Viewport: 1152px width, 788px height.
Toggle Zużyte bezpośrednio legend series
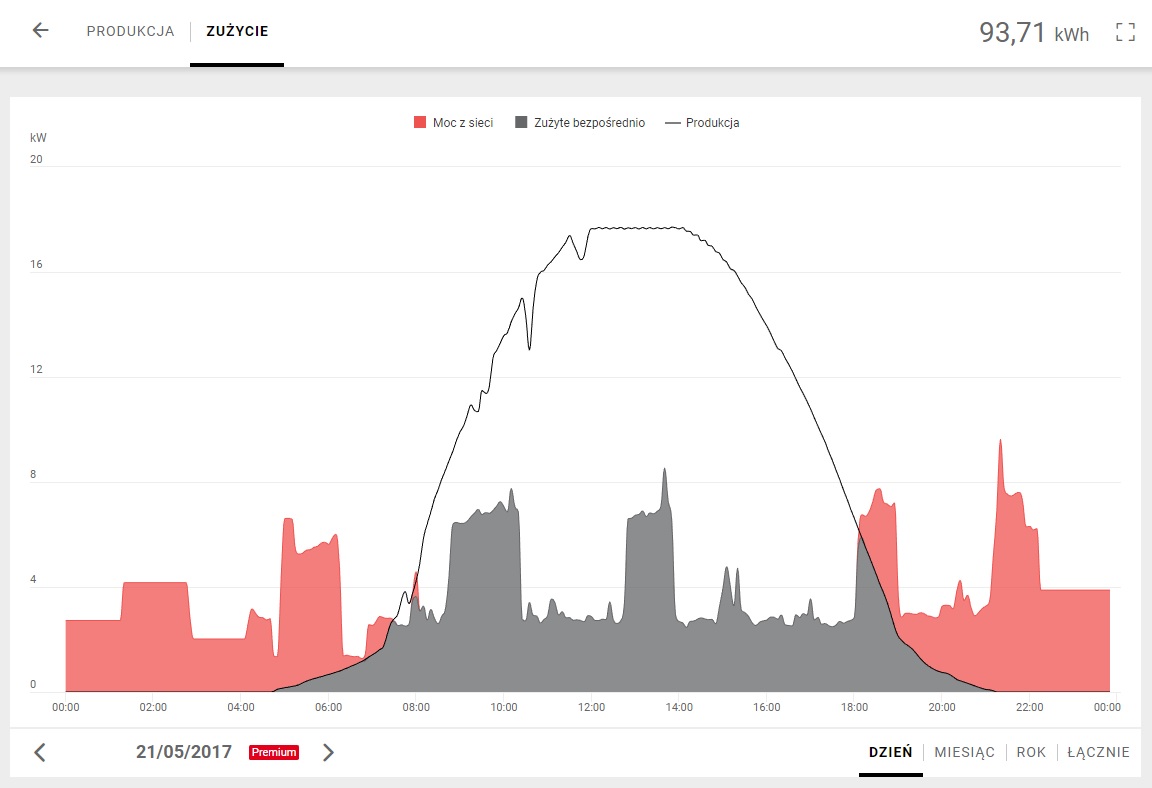[580, 123]
